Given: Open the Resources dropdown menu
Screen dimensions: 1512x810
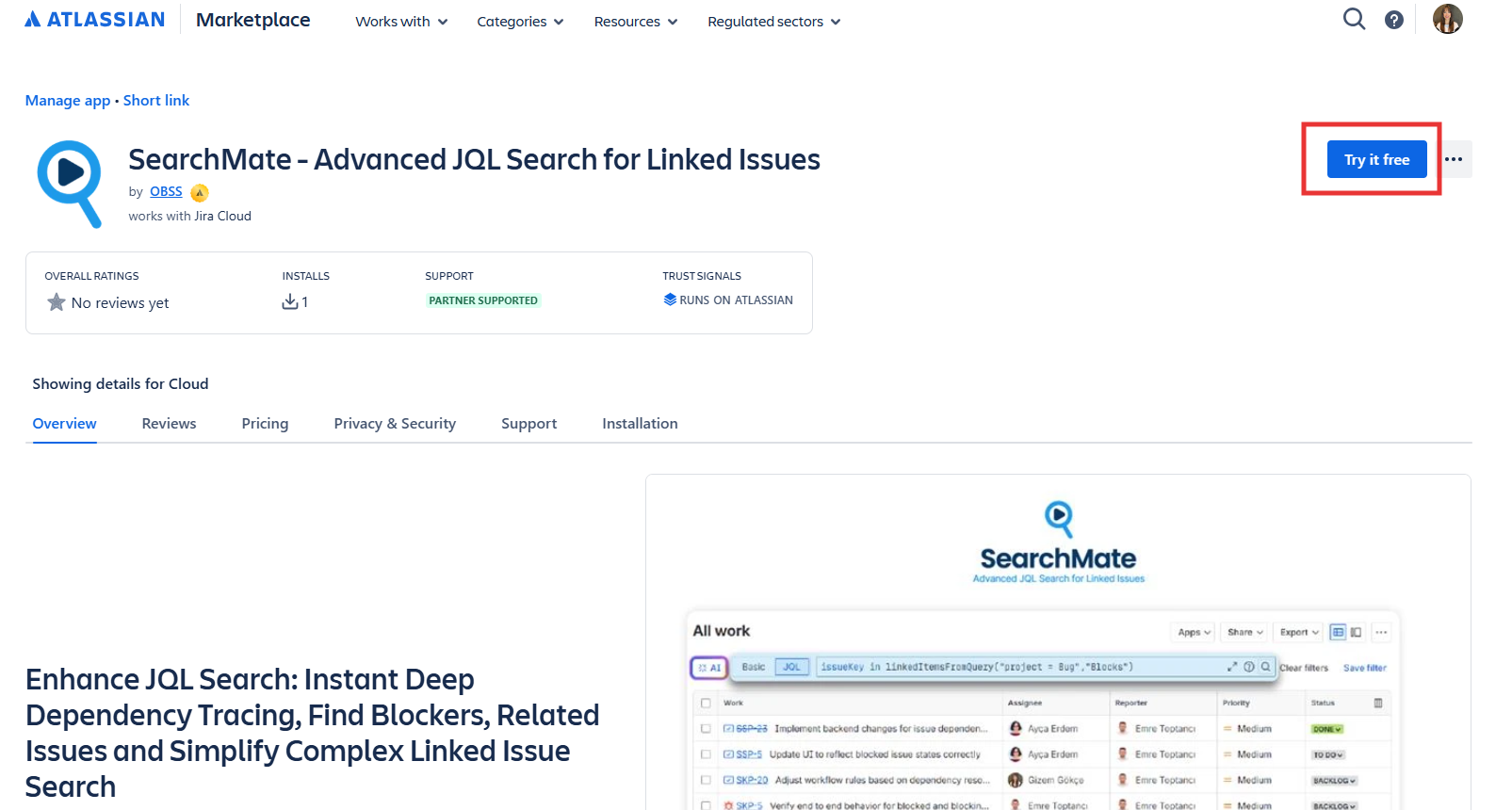Looking at the screenshot, I should pyautogui.click(x=635, y=22).
